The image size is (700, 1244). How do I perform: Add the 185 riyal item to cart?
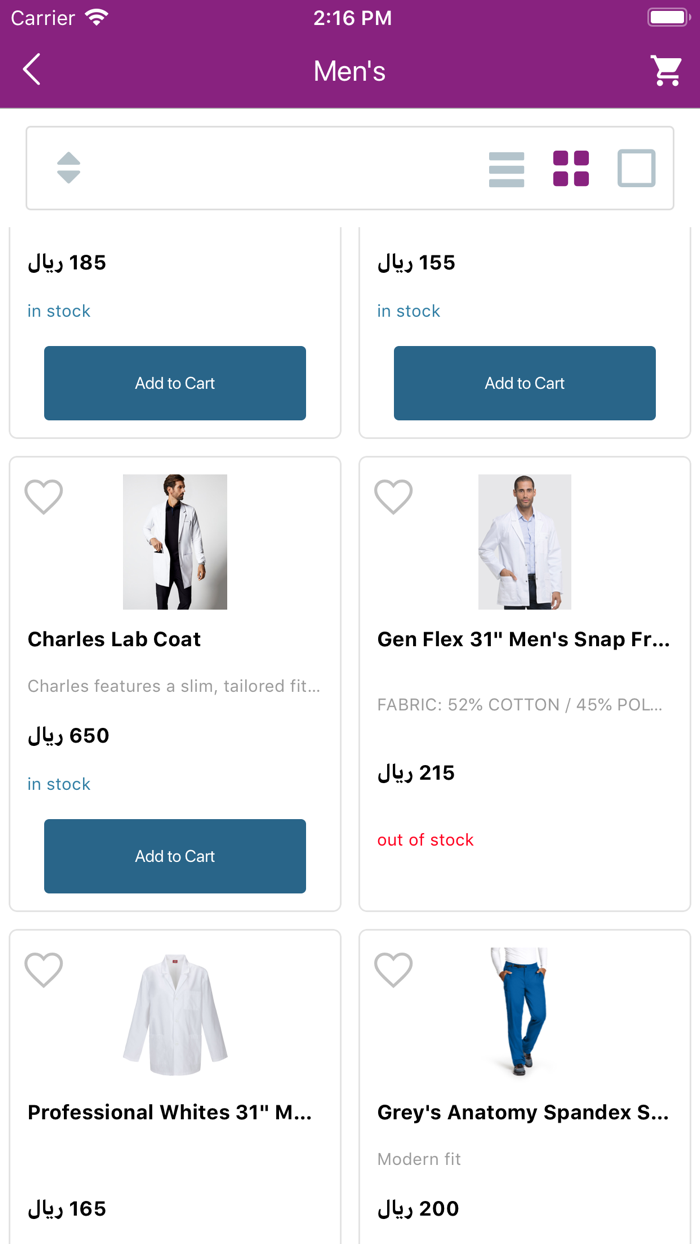click(175, 383)
